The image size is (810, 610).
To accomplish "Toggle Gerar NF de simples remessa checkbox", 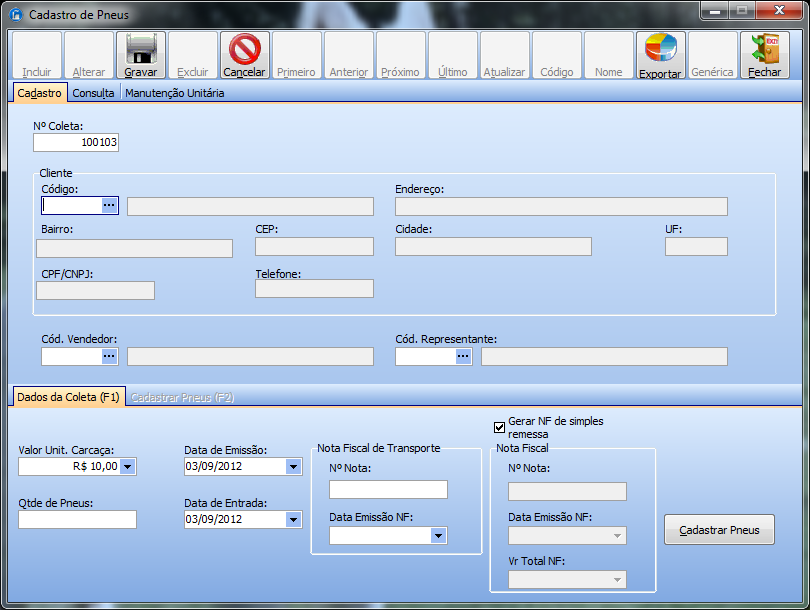I will tap(500, 428).
